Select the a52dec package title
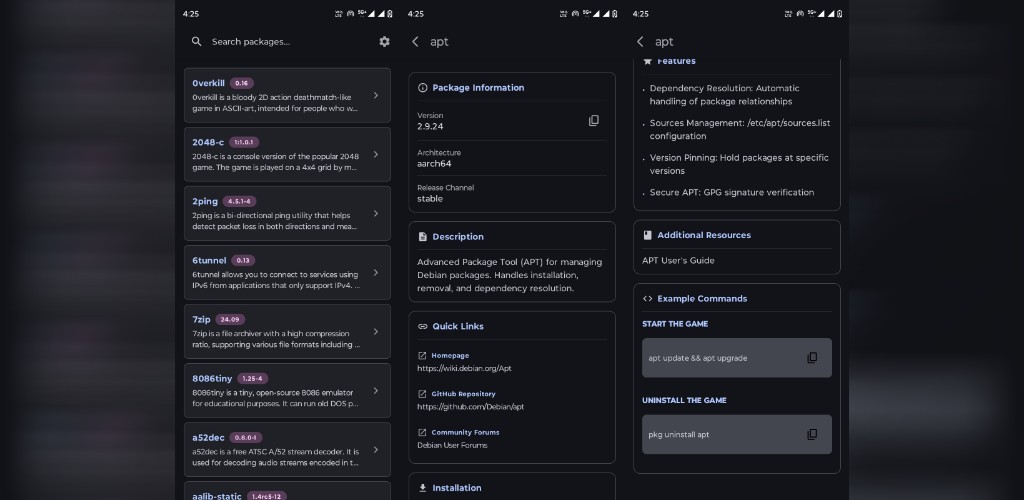1024x500 pixels. [x=208, y=437]
